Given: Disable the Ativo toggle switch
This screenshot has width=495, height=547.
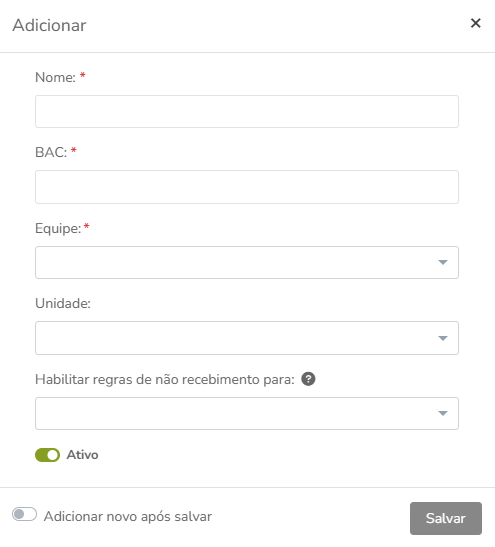Looking at the screenshot, I should coord(47,455).
